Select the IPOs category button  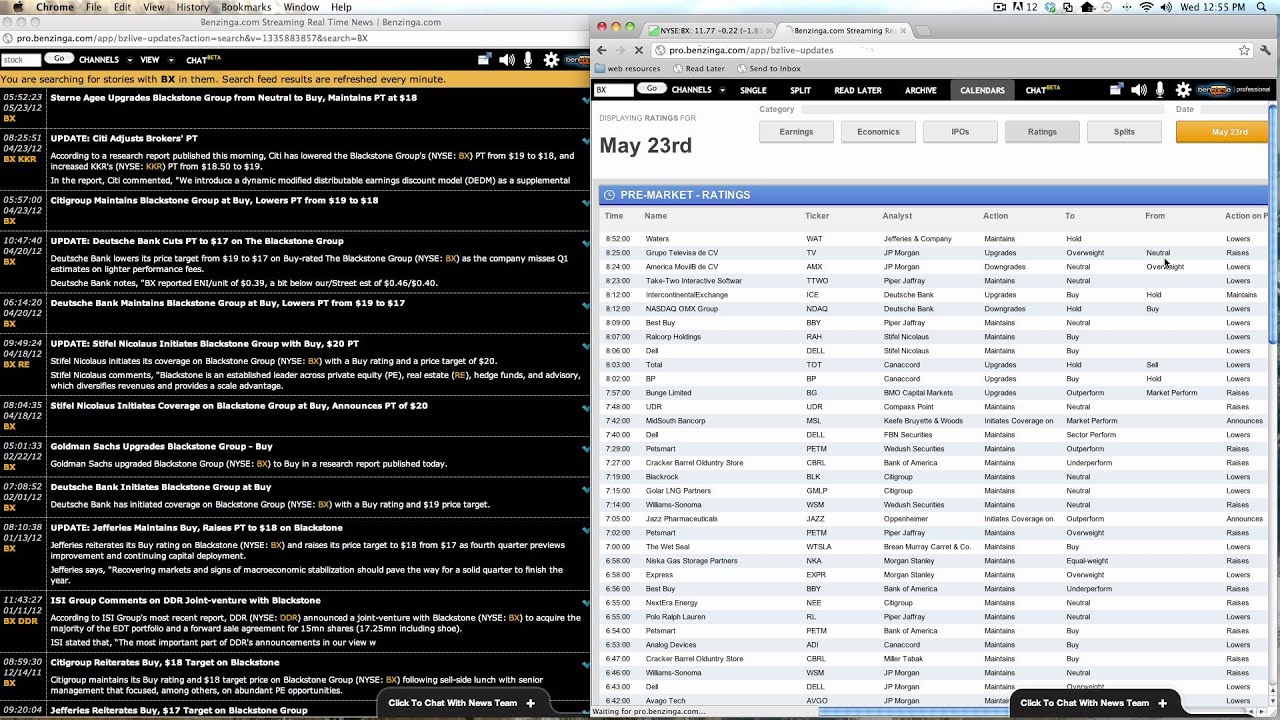pyautogui.click(x=960, y=132)
